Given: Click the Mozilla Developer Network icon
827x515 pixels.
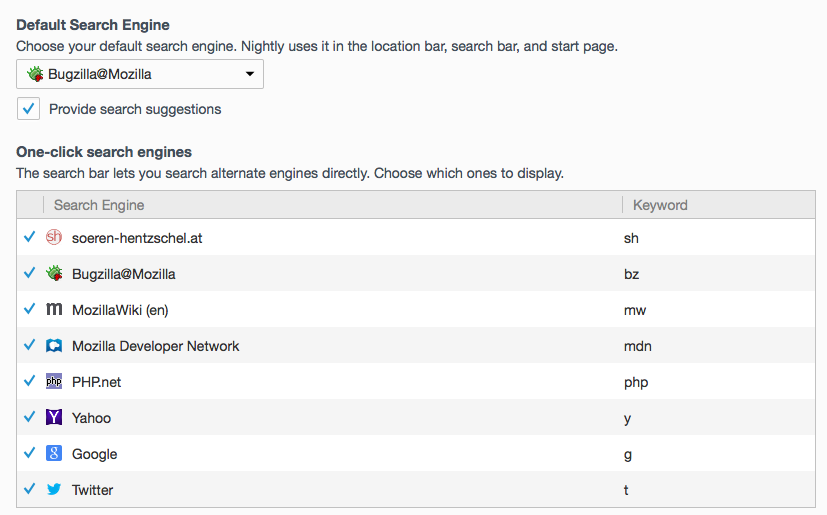Looking at the screenshot, I should click(54, 346).
